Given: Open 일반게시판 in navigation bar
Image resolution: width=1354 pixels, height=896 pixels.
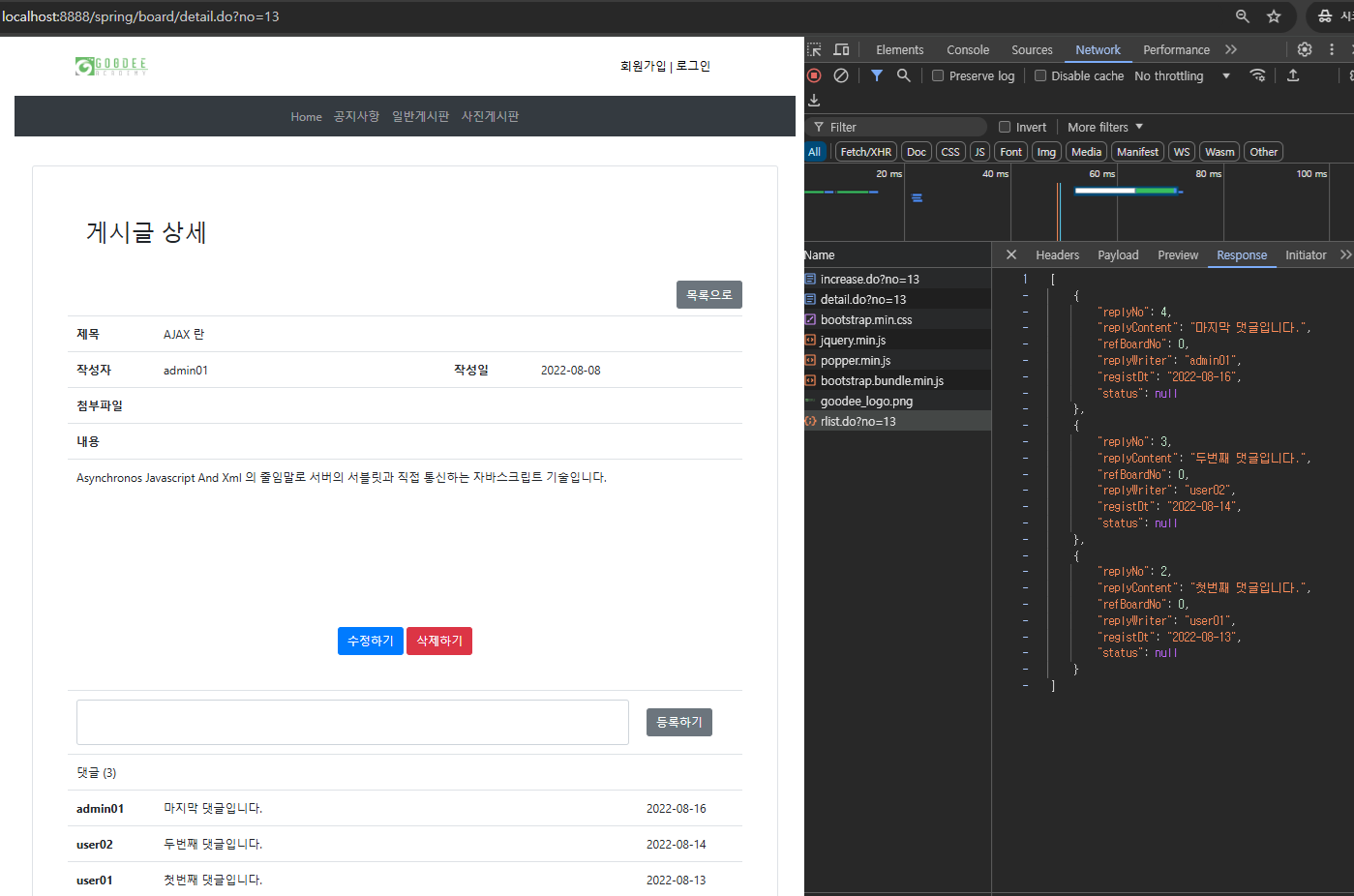Looking at the screenshot, I should [x=420, y=116].
